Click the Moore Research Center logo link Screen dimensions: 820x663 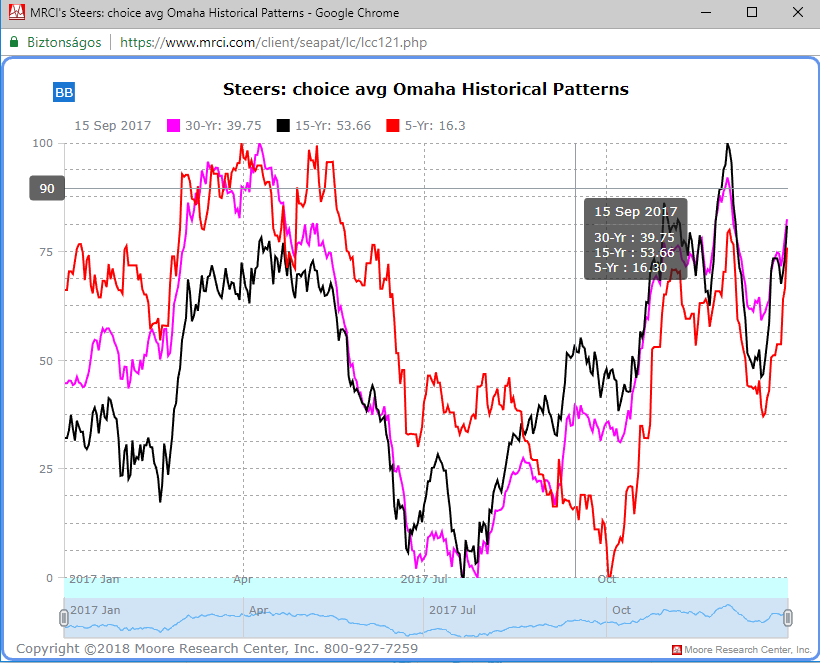tap(742, 649)
